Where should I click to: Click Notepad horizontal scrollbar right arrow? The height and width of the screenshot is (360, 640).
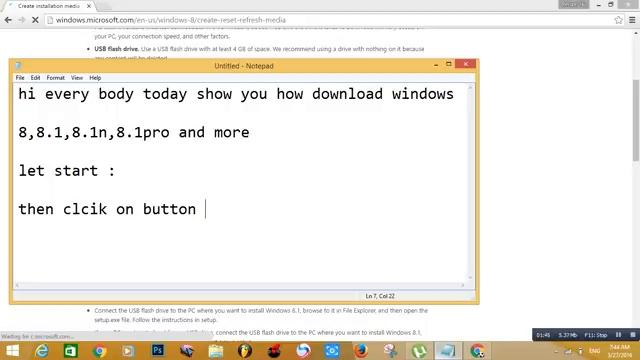(462, 285)
